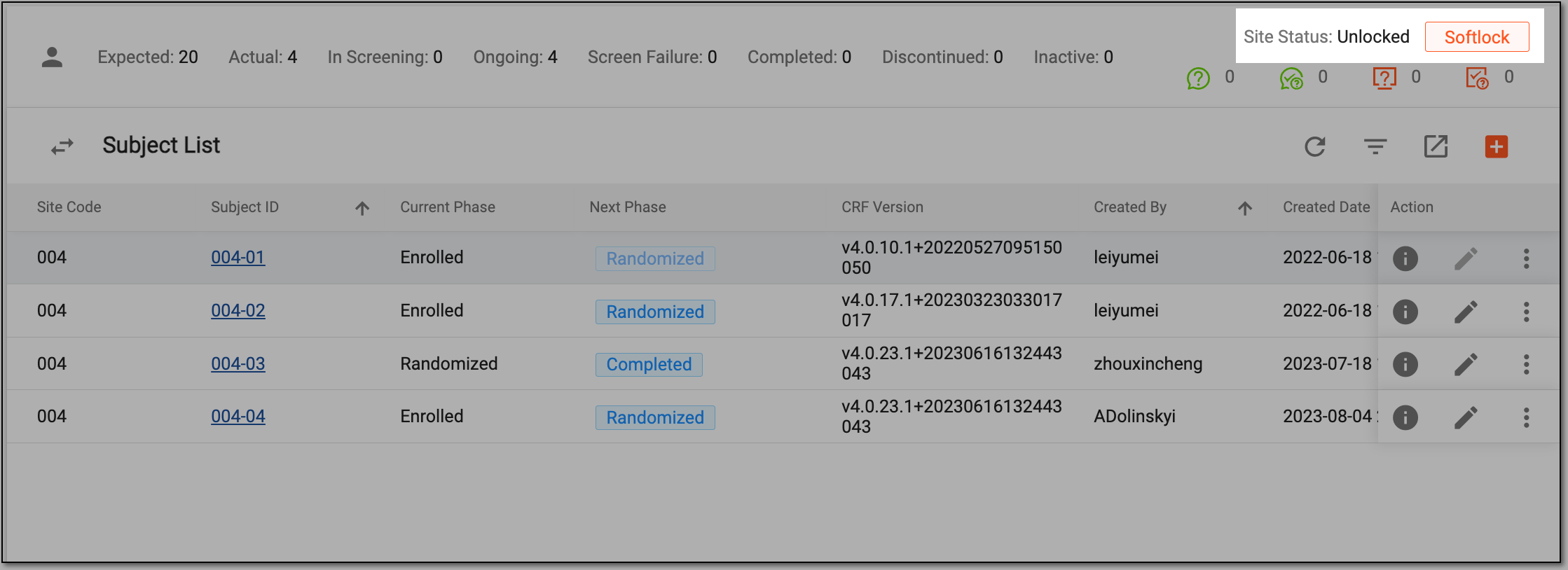This screenshot has height=570, width=1568.
Task: Click the Randomized next-phase tag for 004-01
Action: (x=655, y=258)
